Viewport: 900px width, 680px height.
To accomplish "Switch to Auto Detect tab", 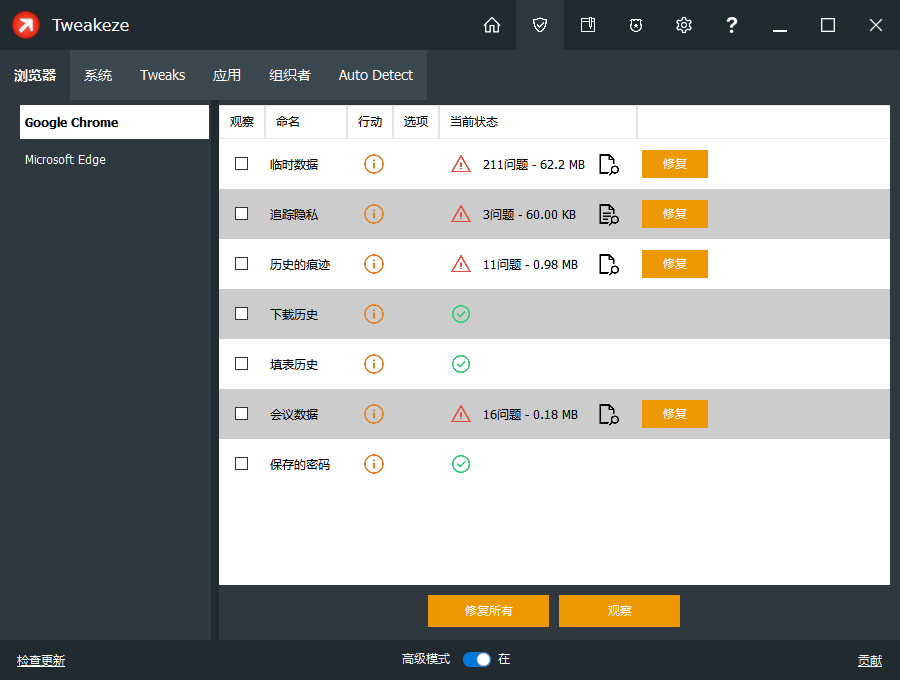I will 375,75.
